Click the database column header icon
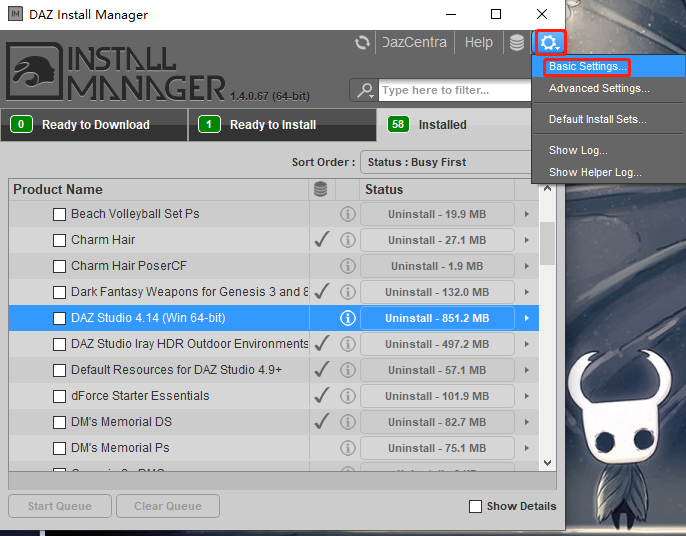Image resolution: width=686 pixels, height=536 pixels. click(x=320, y=189)
